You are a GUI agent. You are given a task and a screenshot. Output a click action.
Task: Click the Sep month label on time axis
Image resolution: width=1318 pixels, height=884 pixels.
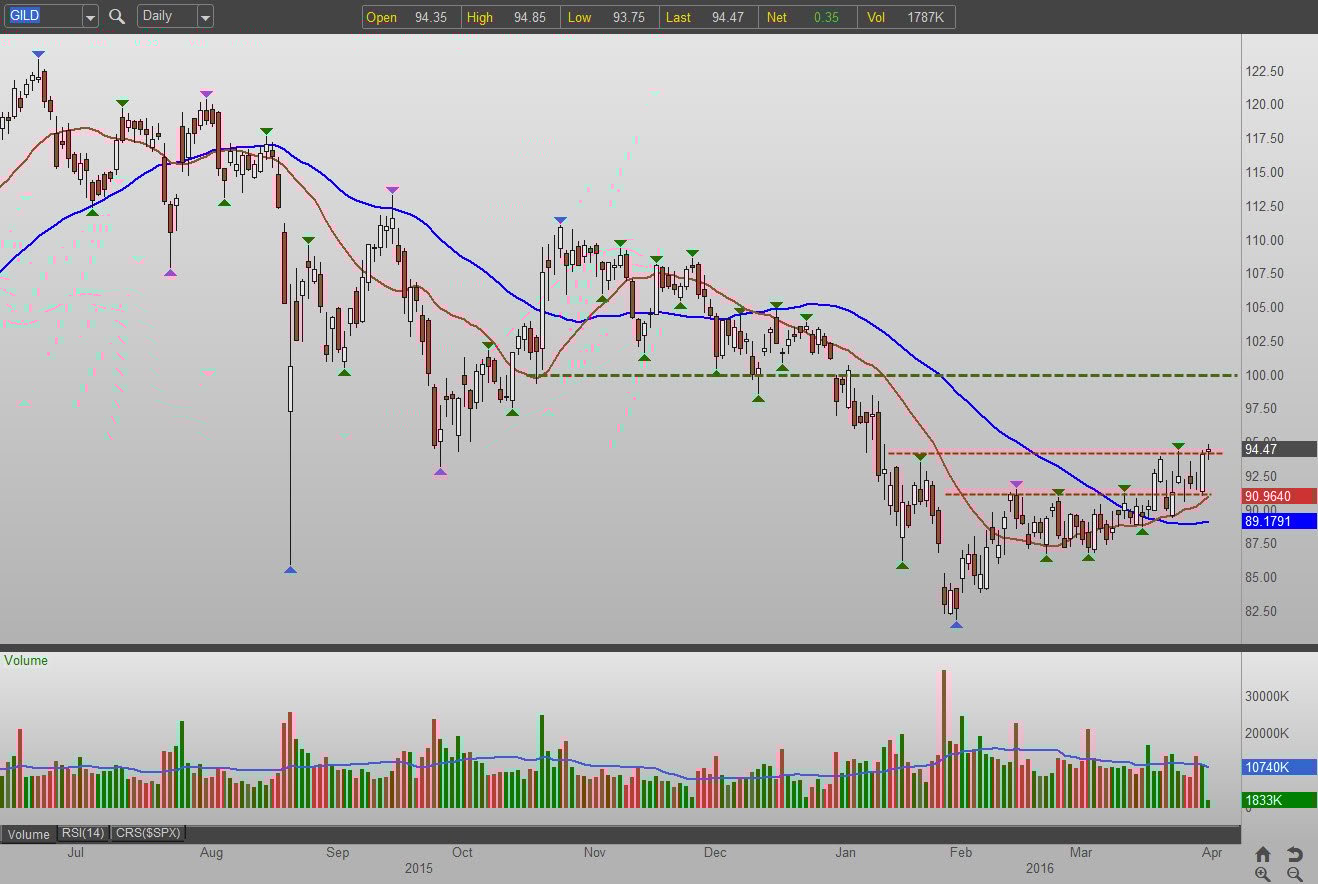point(338,853)
